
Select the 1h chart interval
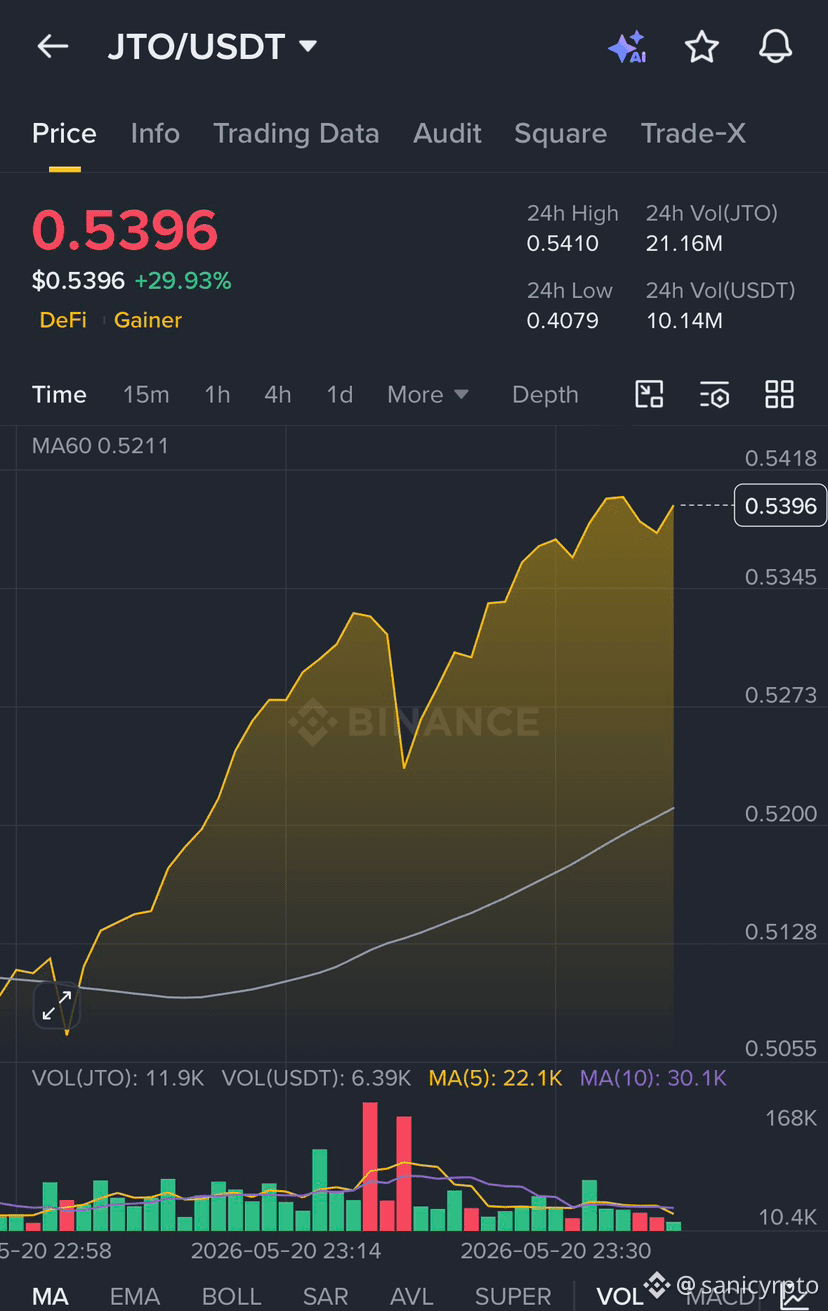pos(217,395)
